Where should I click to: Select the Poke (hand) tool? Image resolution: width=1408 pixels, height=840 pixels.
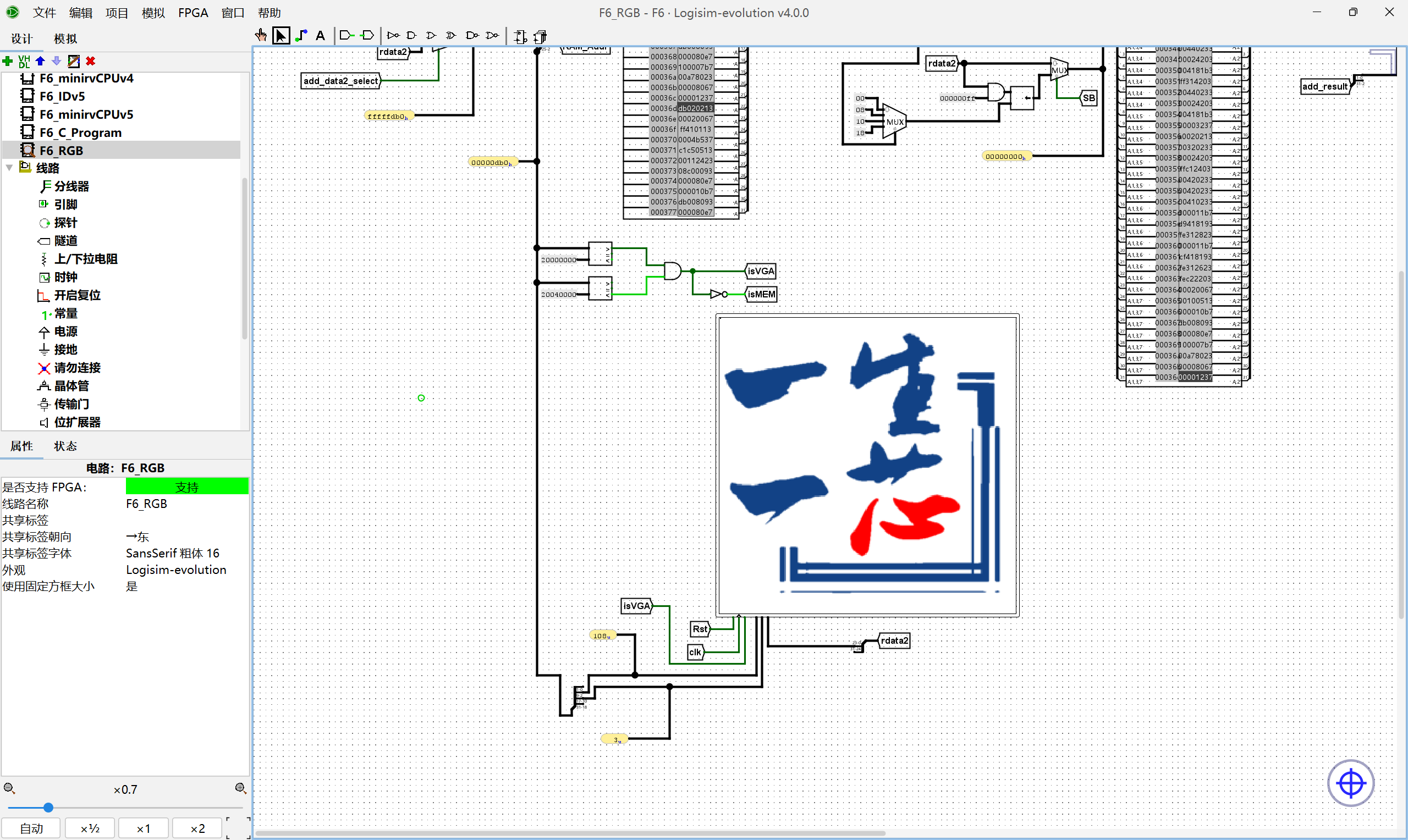(261, 36)
